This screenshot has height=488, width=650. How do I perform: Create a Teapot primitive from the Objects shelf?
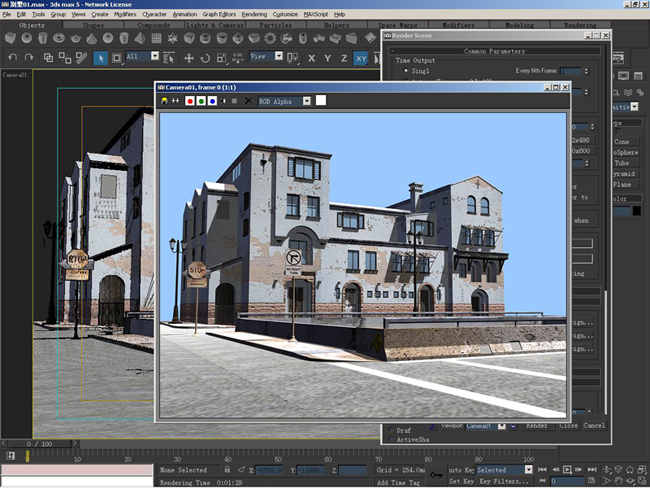[x=75, y=39]
